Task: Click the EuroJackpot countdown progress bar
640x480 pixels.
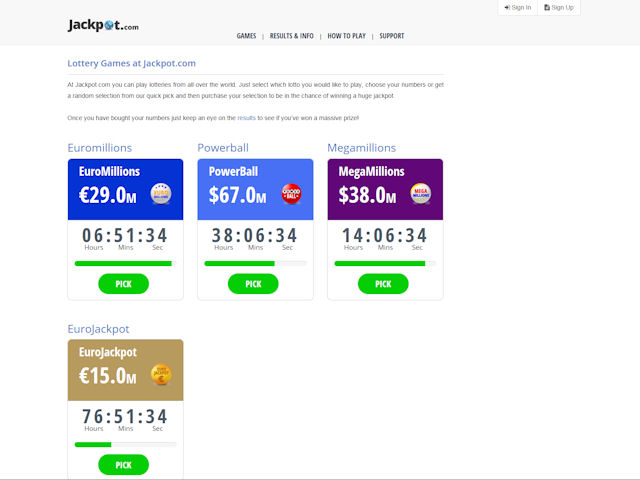Action: 125,445
